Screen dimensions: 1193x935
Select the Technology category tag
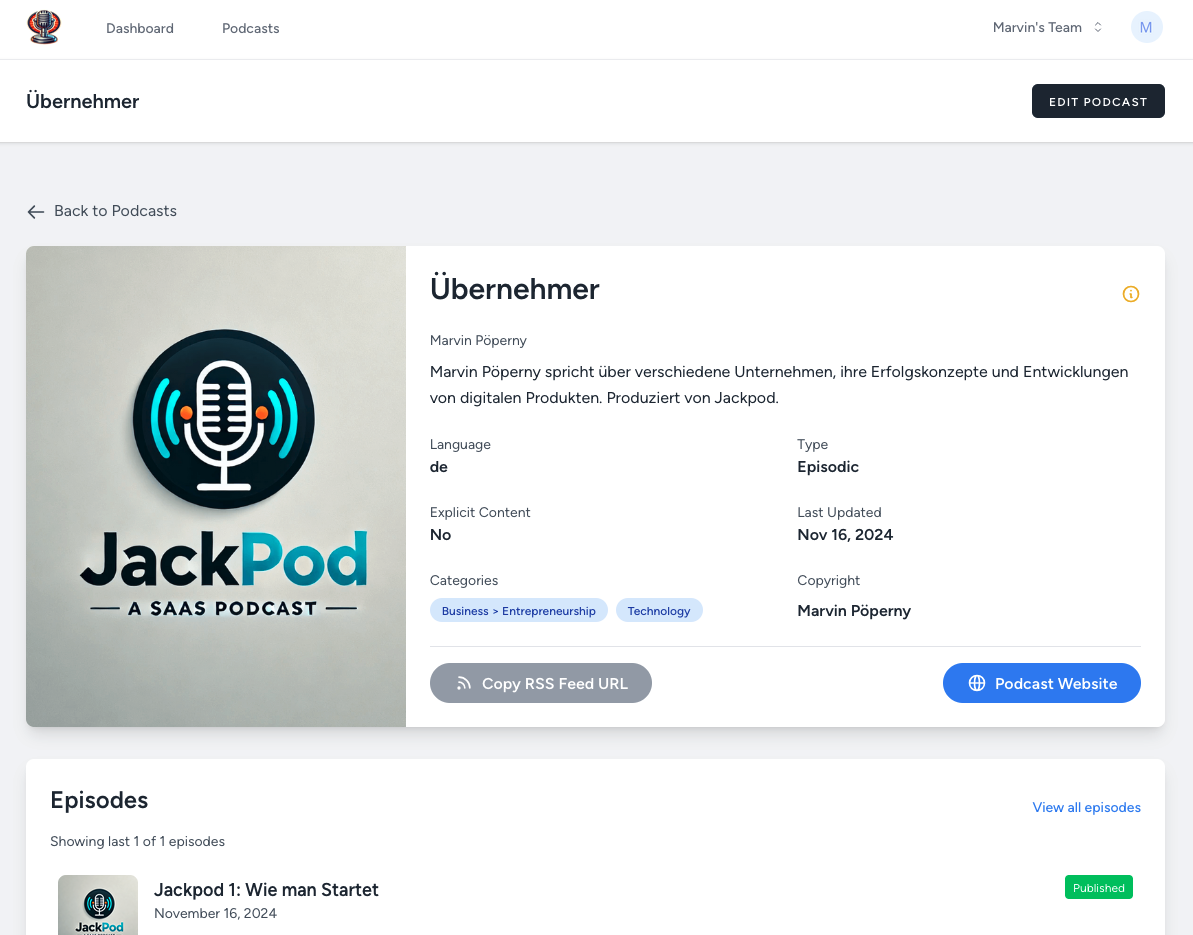(659, 610)
